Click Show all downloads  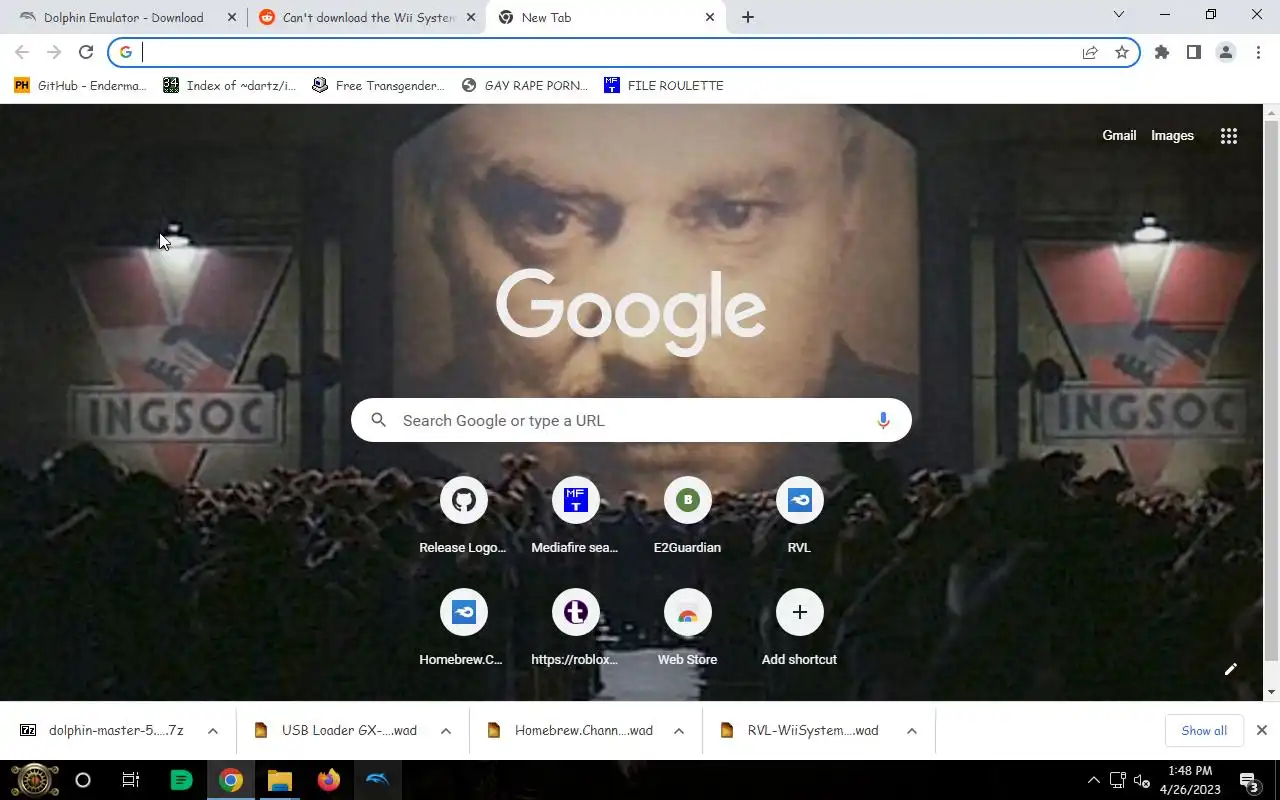click(x=1204, y=731)
